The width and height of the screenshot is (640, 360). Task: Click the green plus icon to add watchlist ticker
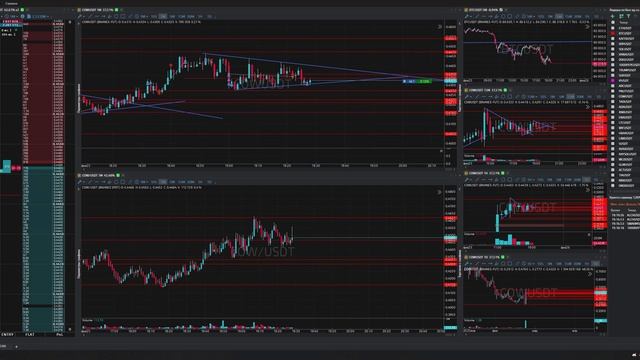pyautogui.click(x=612, y=16)
